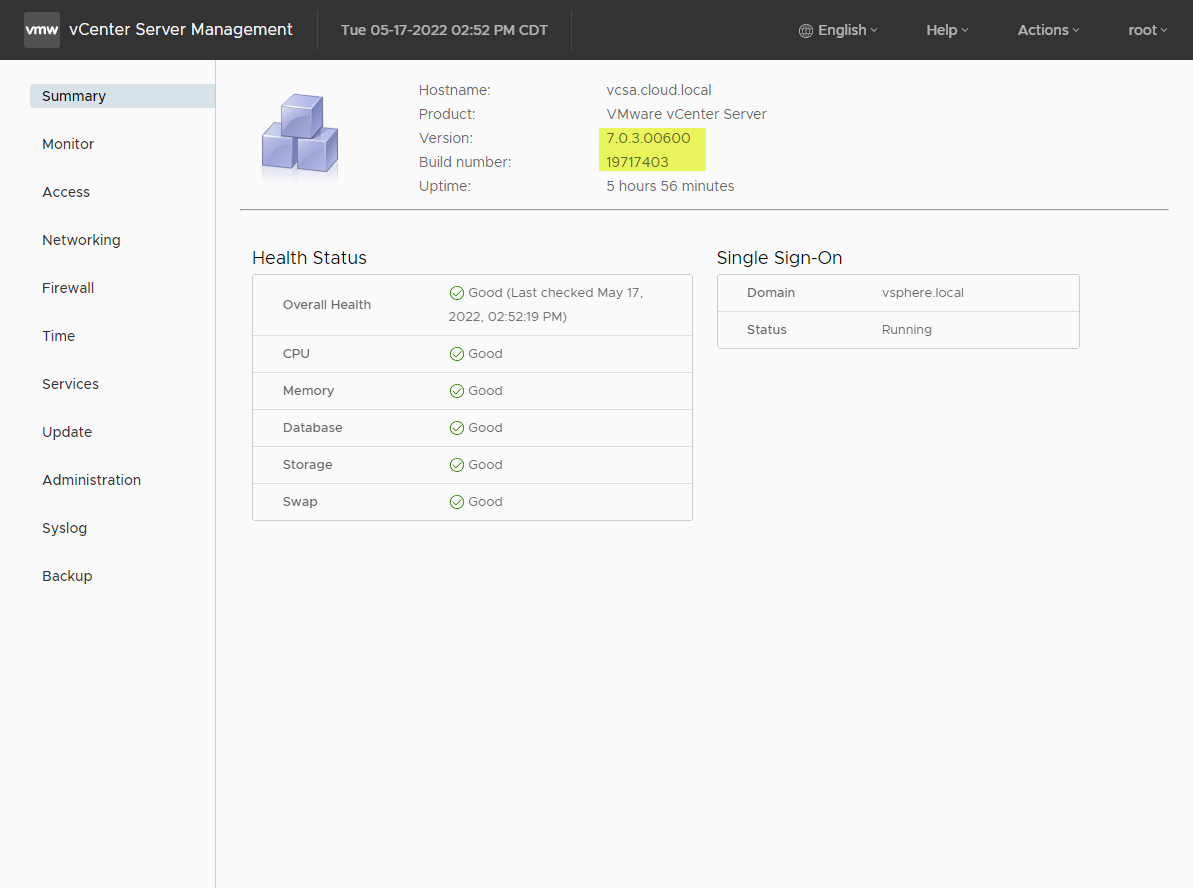1193x888 pixels.
Task: Click the CPU health check icon
Action: click(x=456, y=354)
